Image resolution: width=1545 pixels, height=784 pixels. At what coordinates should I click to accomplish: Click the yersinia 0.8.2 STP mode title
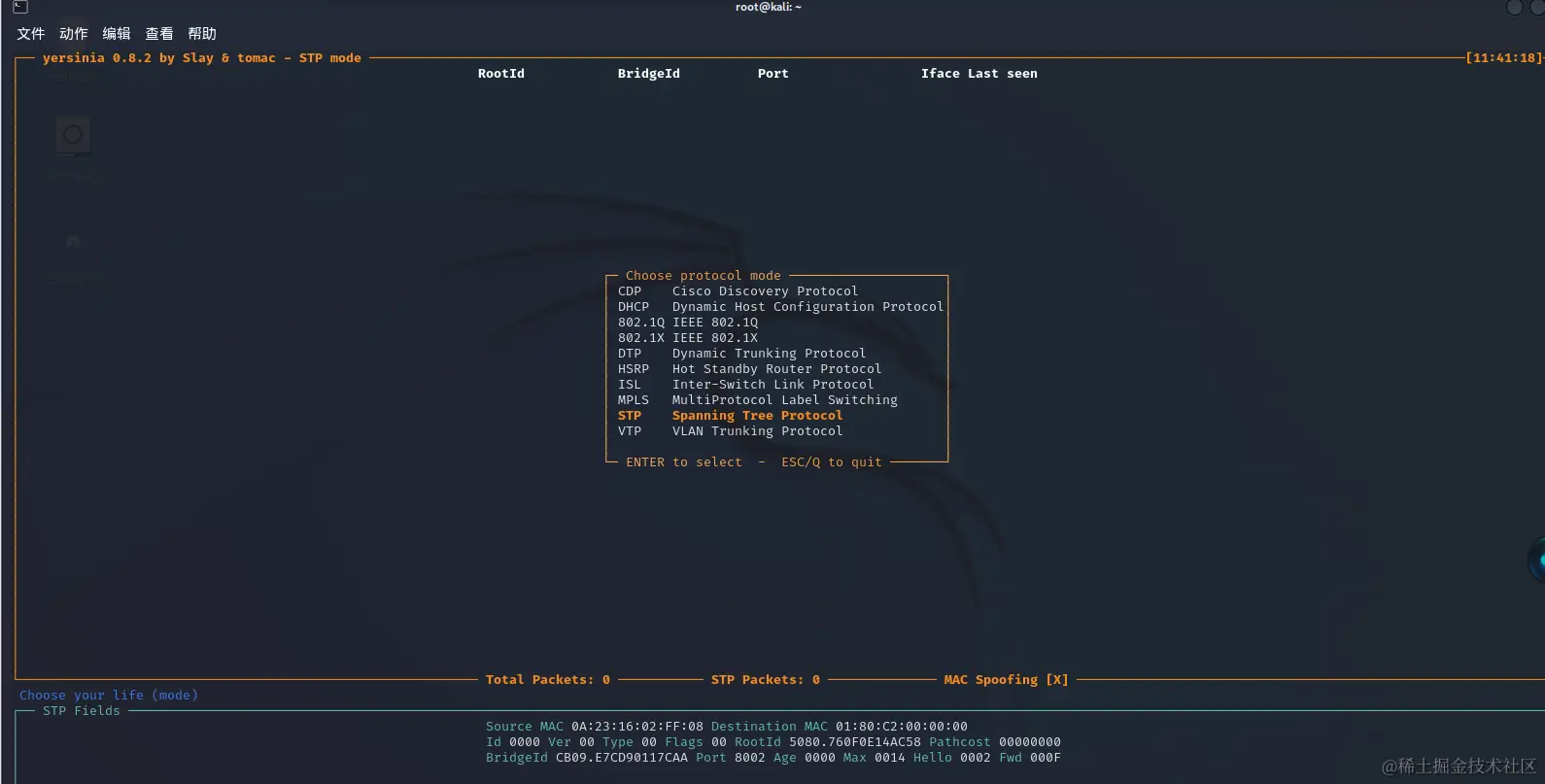tap(202, 58)
